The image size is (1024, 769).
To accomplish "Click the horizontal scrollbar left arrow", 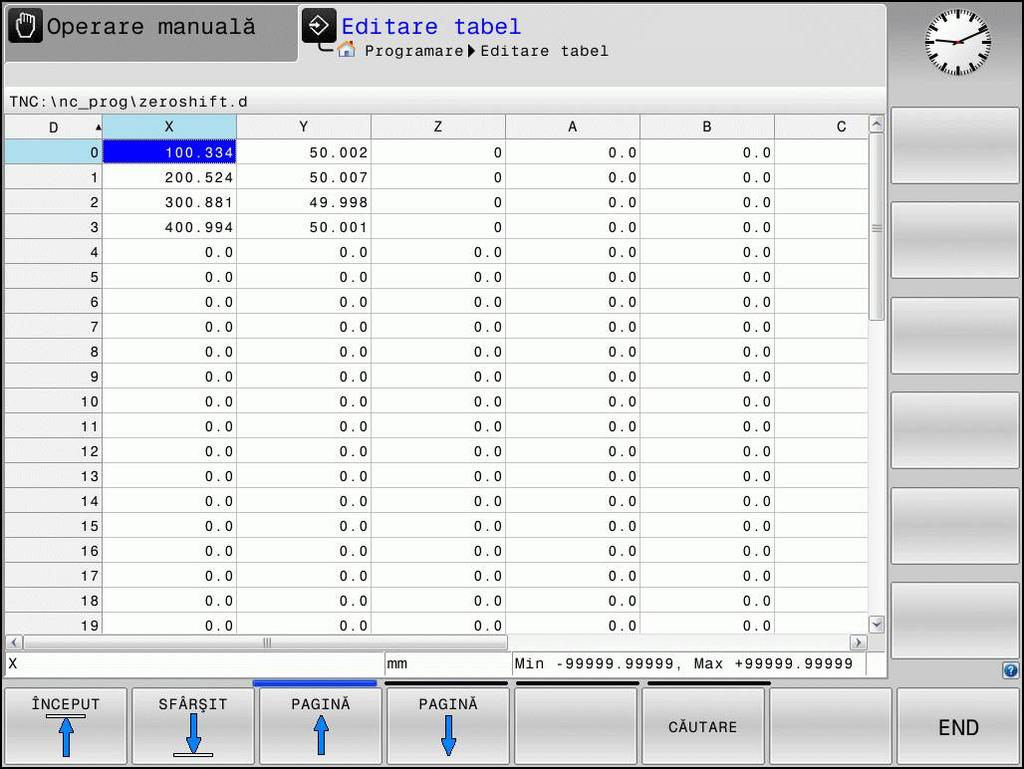I will 14,642.
